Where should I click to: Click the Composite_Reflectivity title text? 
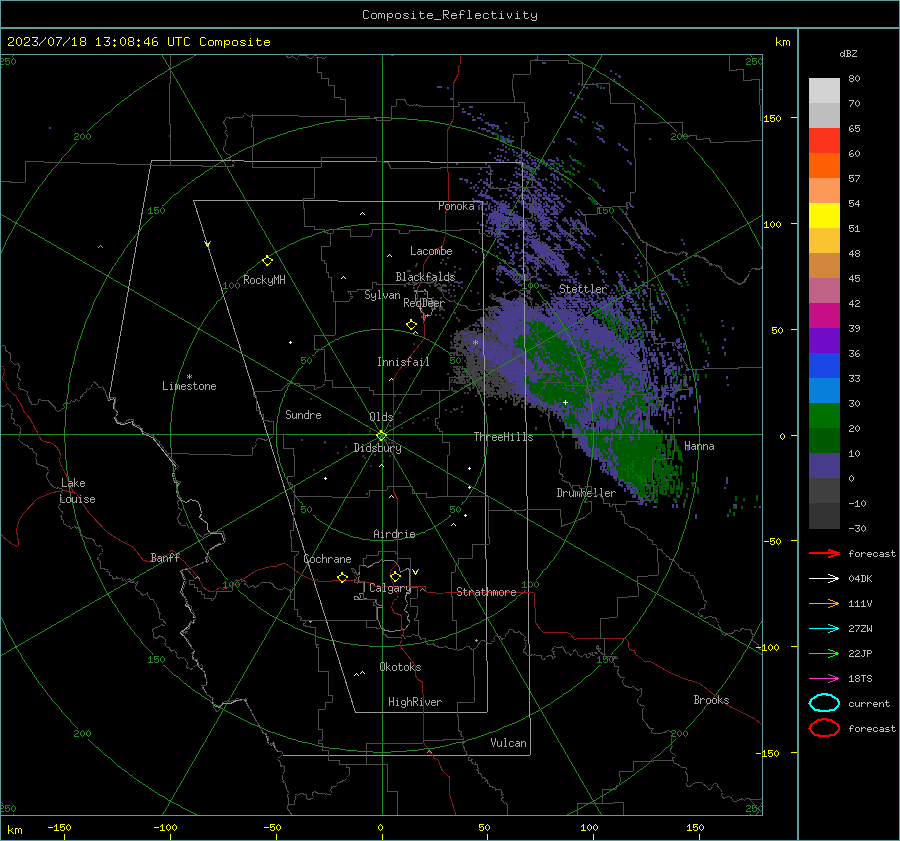450,15
